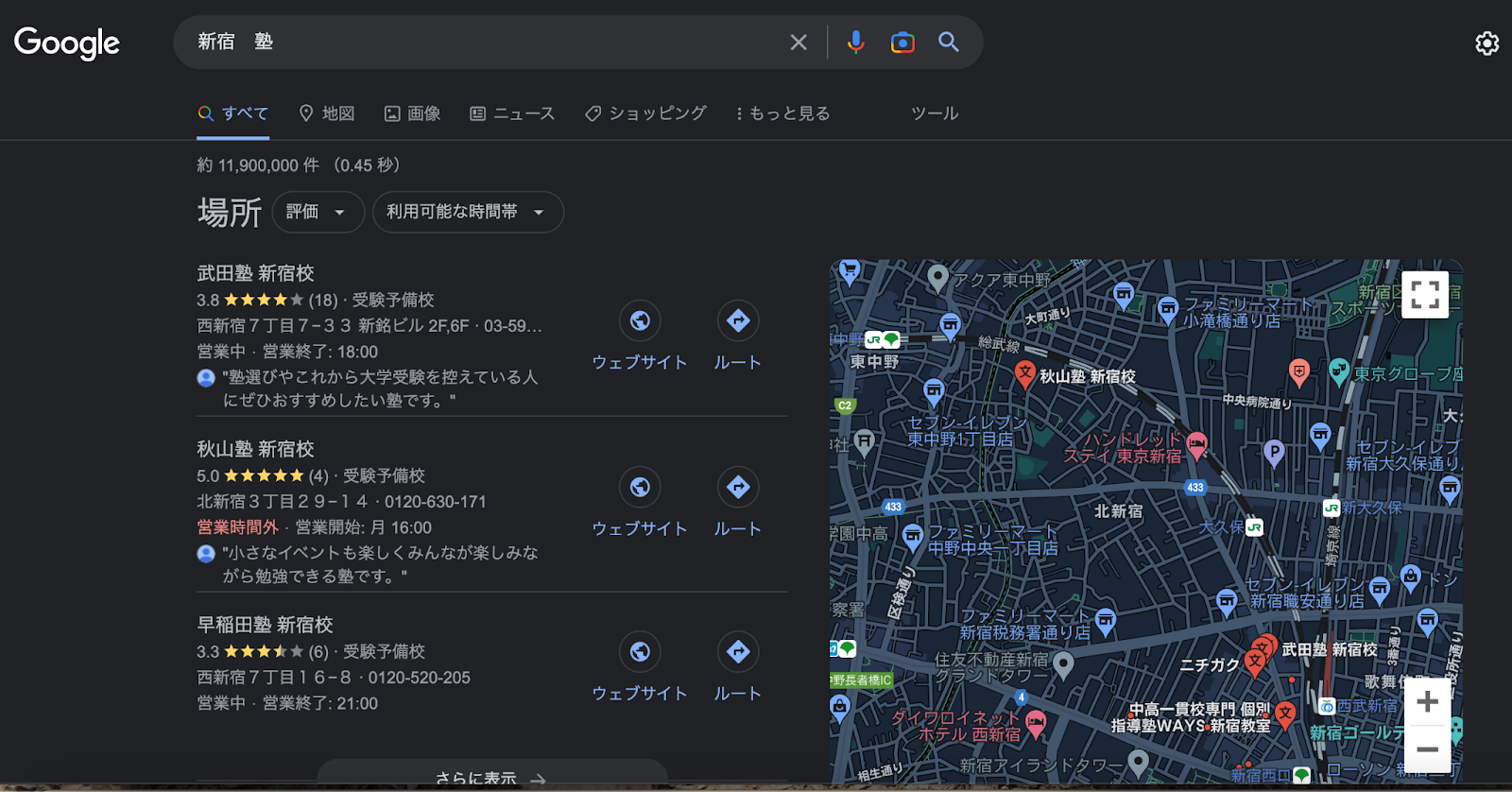Click ハンドレッドステイ東京新宿 hotel pin

1196,445
